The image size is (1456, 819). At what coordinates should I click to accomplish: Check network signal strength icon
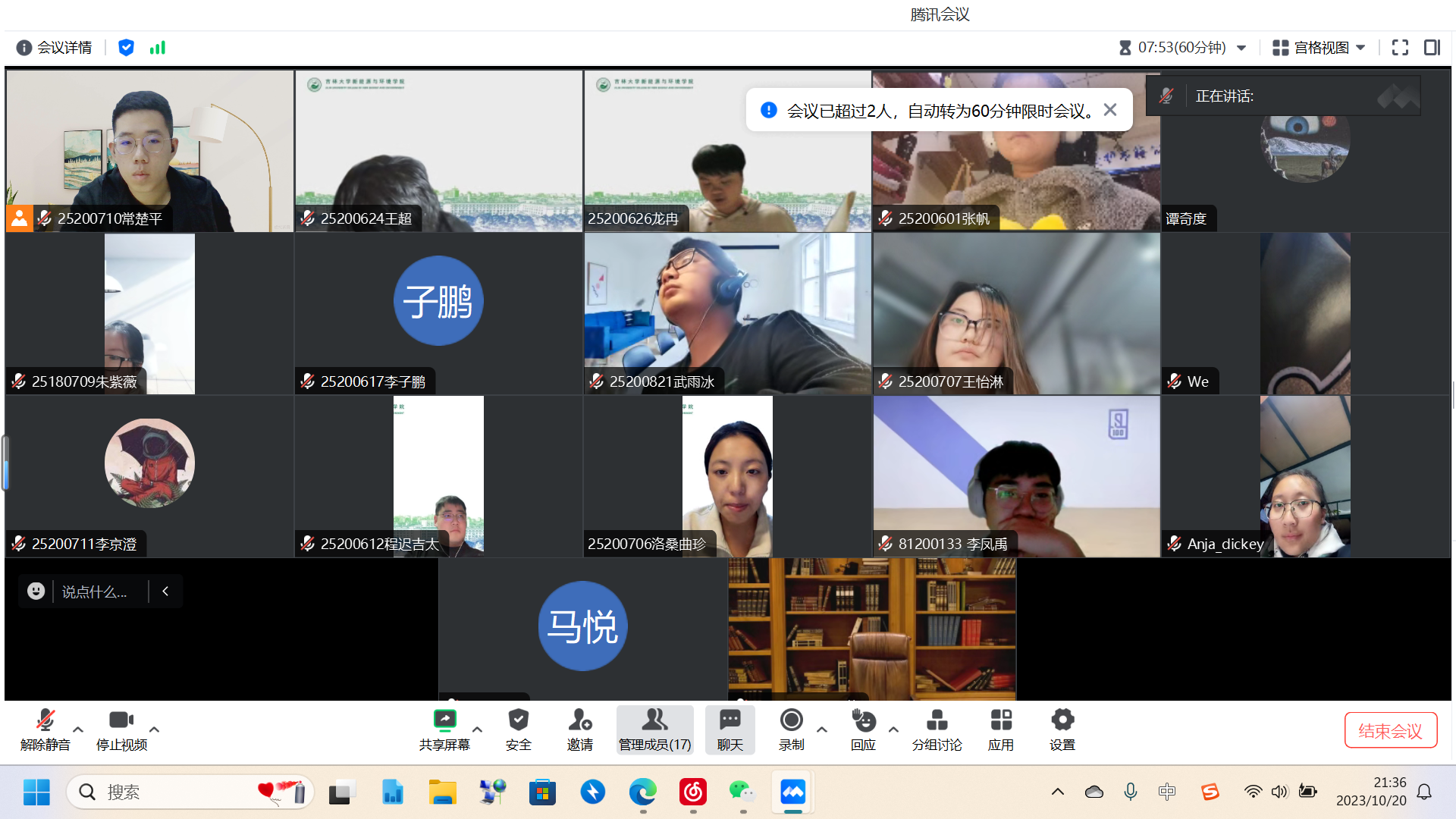pos(158,48)
